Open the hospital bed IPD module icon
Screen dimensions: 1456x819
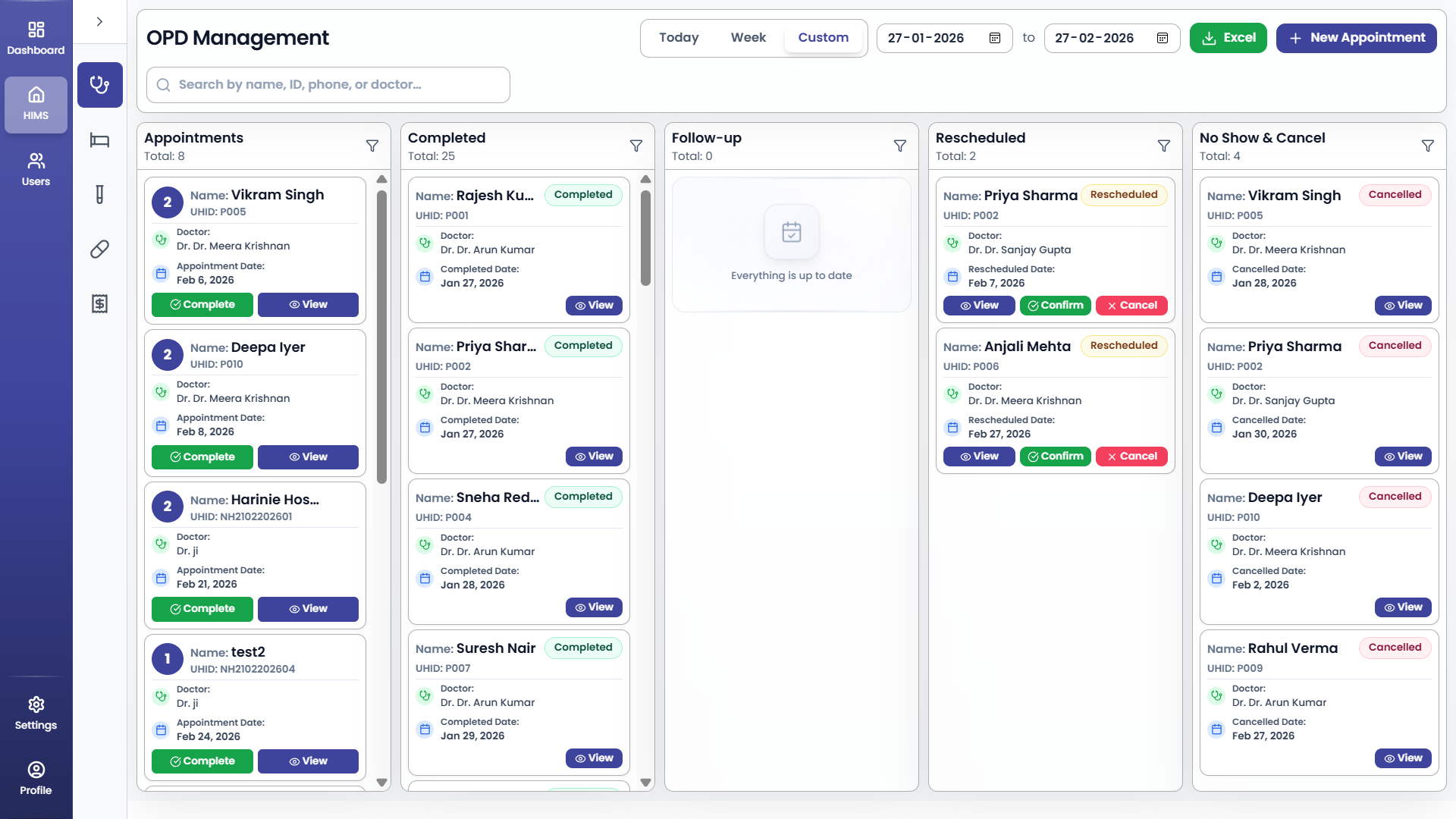(99, 141)
